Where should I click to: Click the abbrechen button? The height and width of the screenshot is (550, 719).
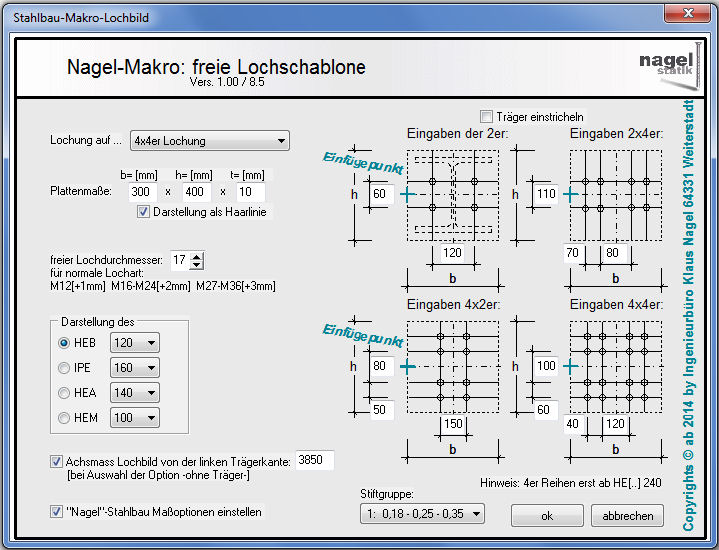click(x=628, y=516)
